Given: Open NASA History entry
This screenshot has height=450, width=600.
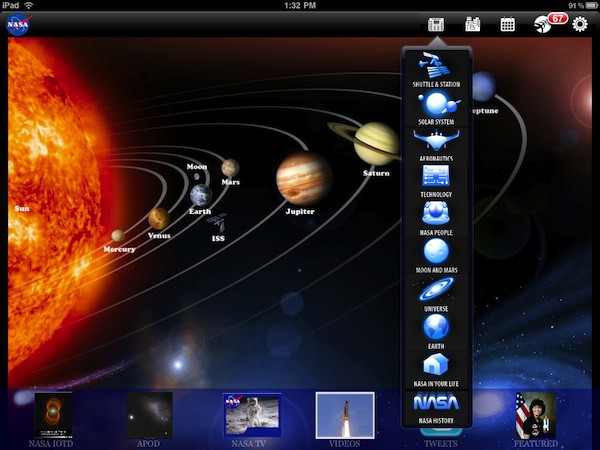Looking at the screenshot, I should [436, 408].
